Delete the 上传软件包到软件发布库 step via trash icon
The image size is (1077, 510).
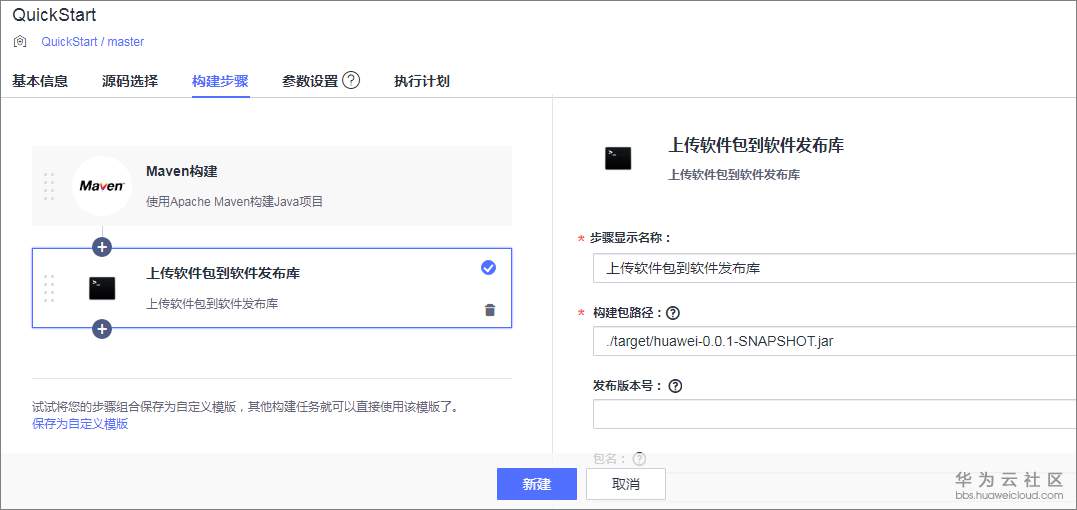click(x=489, y=310)
